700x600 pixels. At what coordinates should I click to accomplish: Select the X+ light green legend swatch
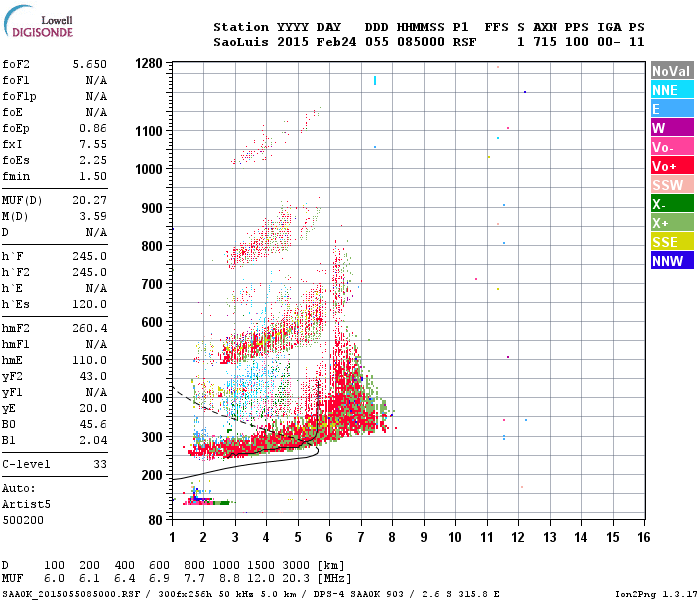coord(672,223)
